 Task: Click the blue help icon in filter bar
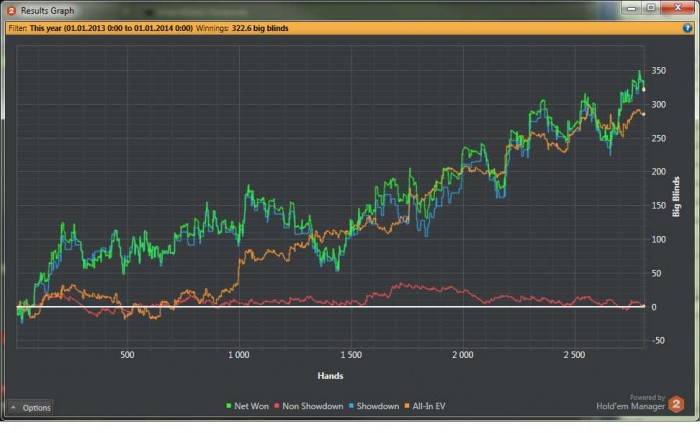pyautogui.click(x=687, y=28)
